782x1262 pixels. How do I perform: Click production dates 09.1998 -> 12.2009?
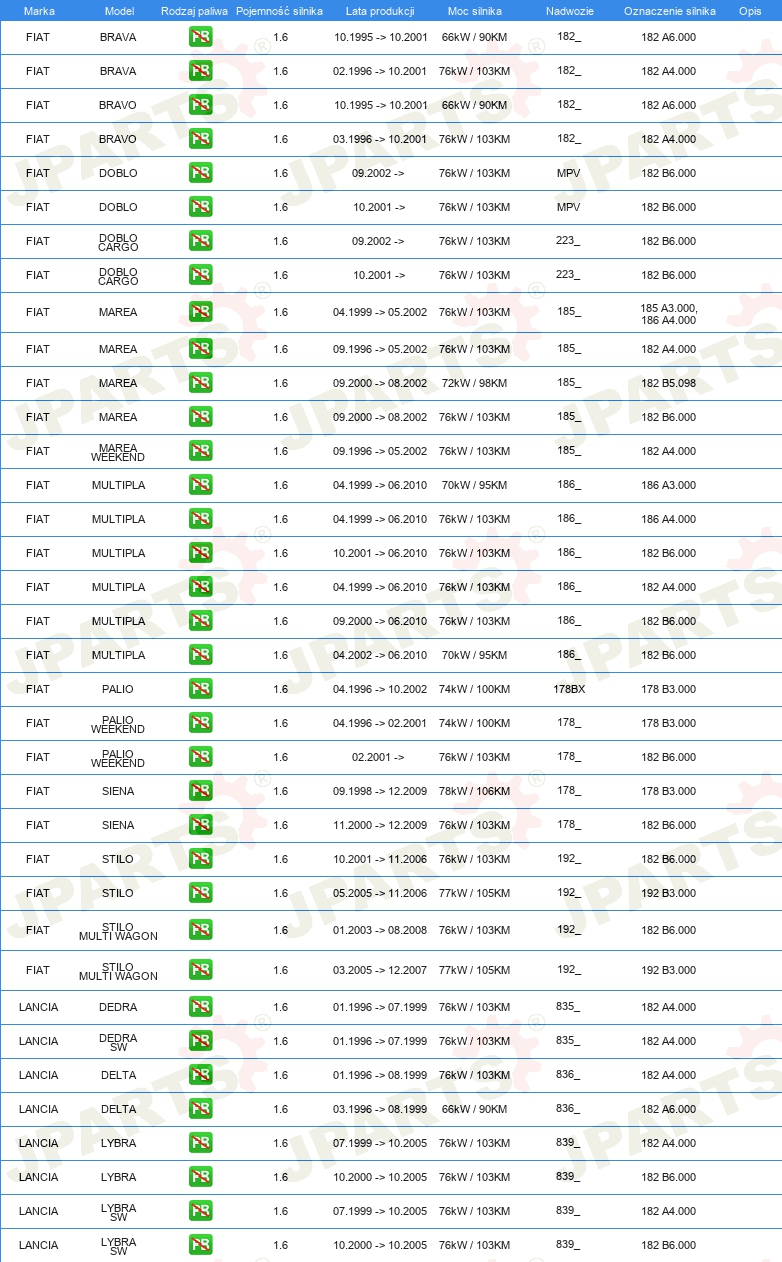tap(380, 791)
